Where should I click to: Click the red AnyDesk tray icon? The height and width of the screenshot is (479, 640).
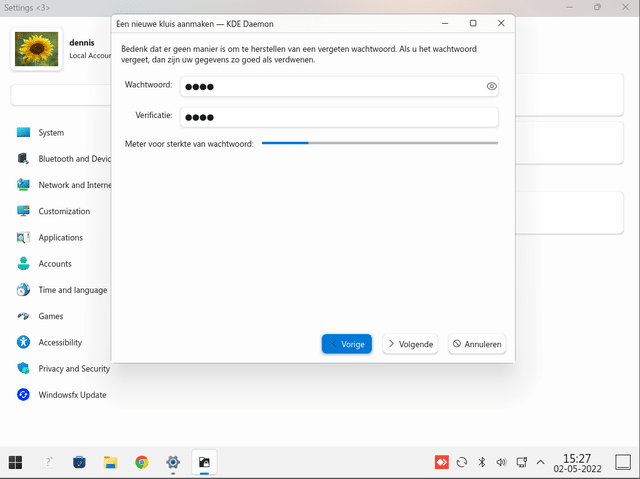442,462
